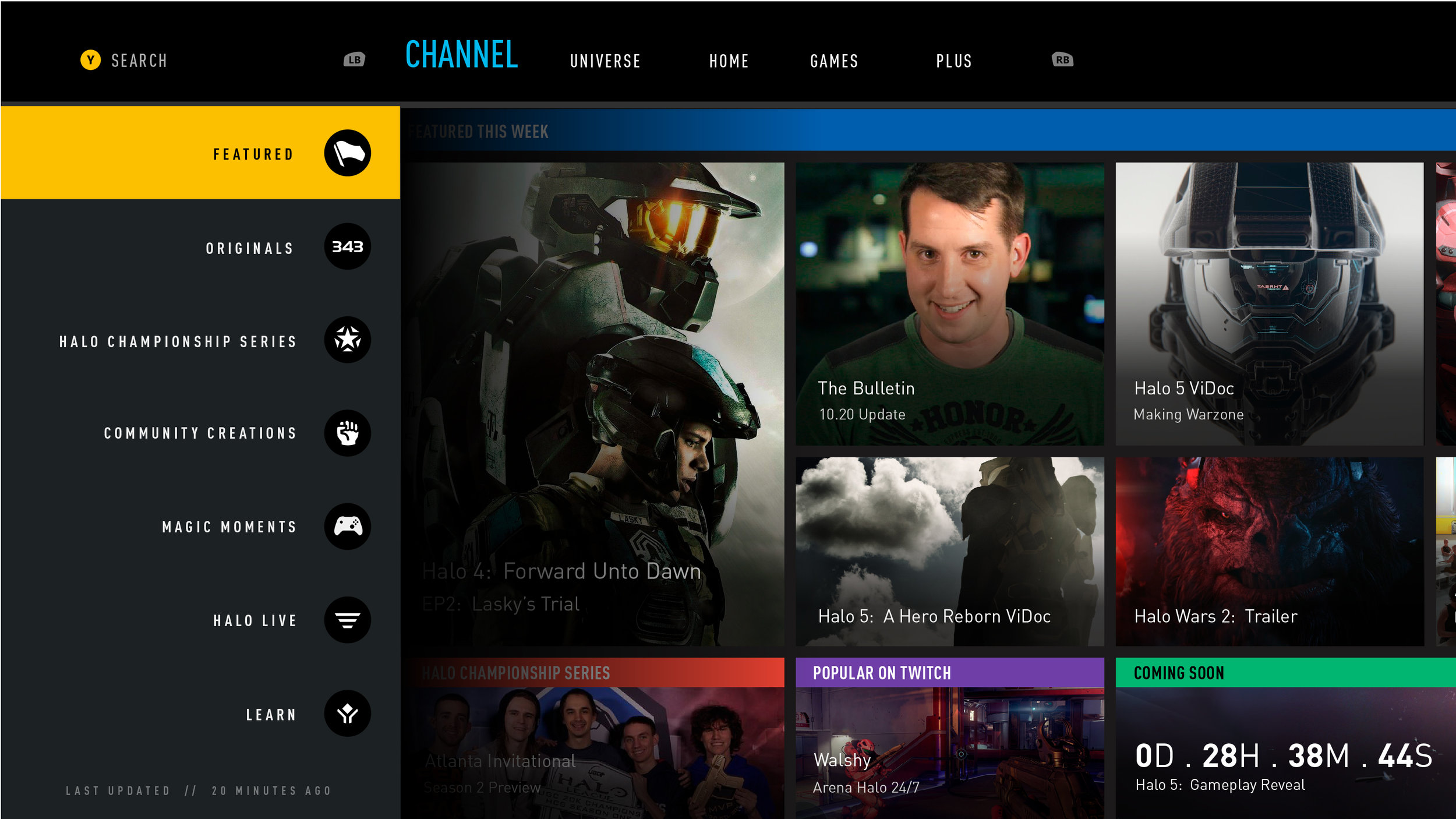Viewport: 1456px width, 819px height.
Task: Open Halo 4 Forward Unto Dawn tile
Action: (593, 404)
